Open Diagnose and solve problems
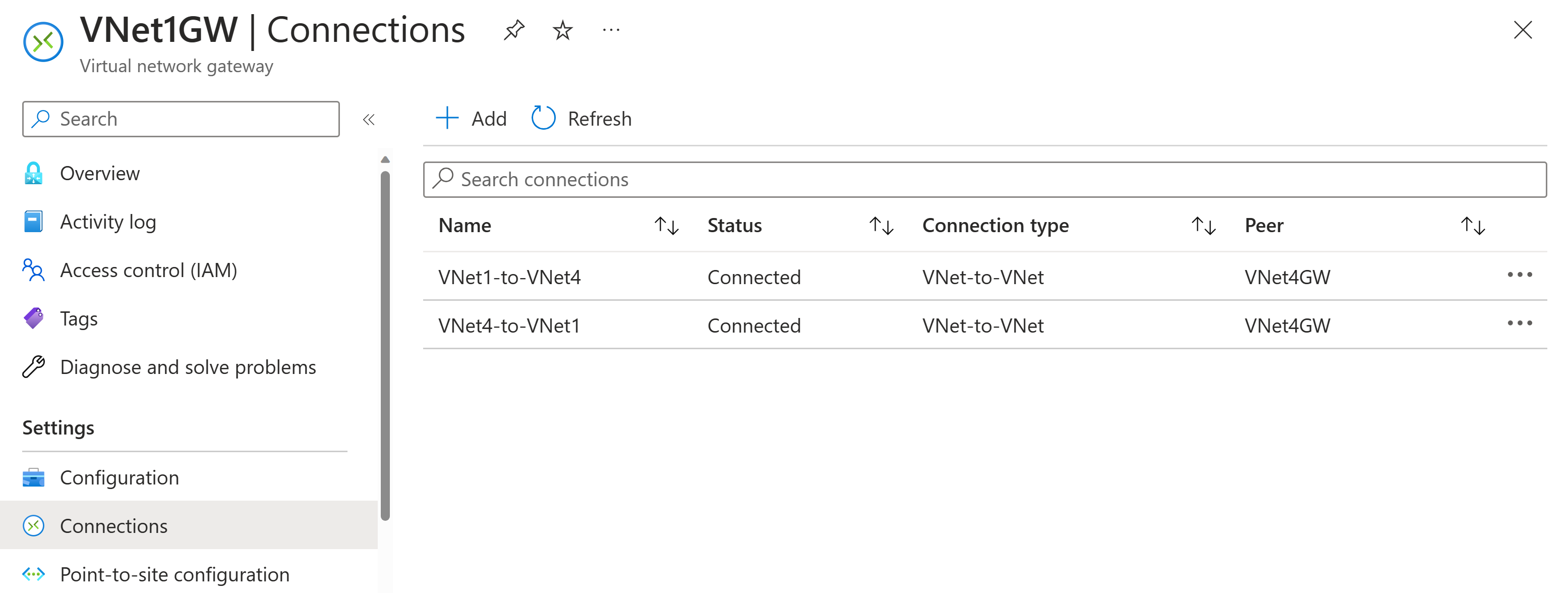1568x593 pixels. click(188, 367)
